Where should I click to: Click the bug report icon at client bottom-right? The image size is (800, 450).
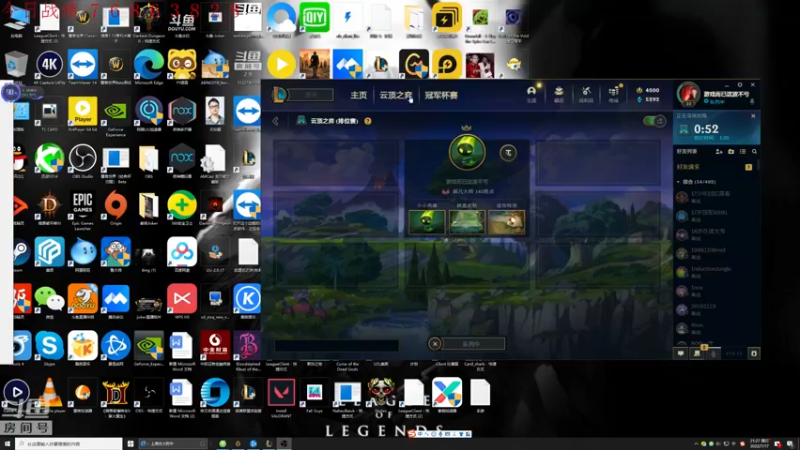coord(754,353)
